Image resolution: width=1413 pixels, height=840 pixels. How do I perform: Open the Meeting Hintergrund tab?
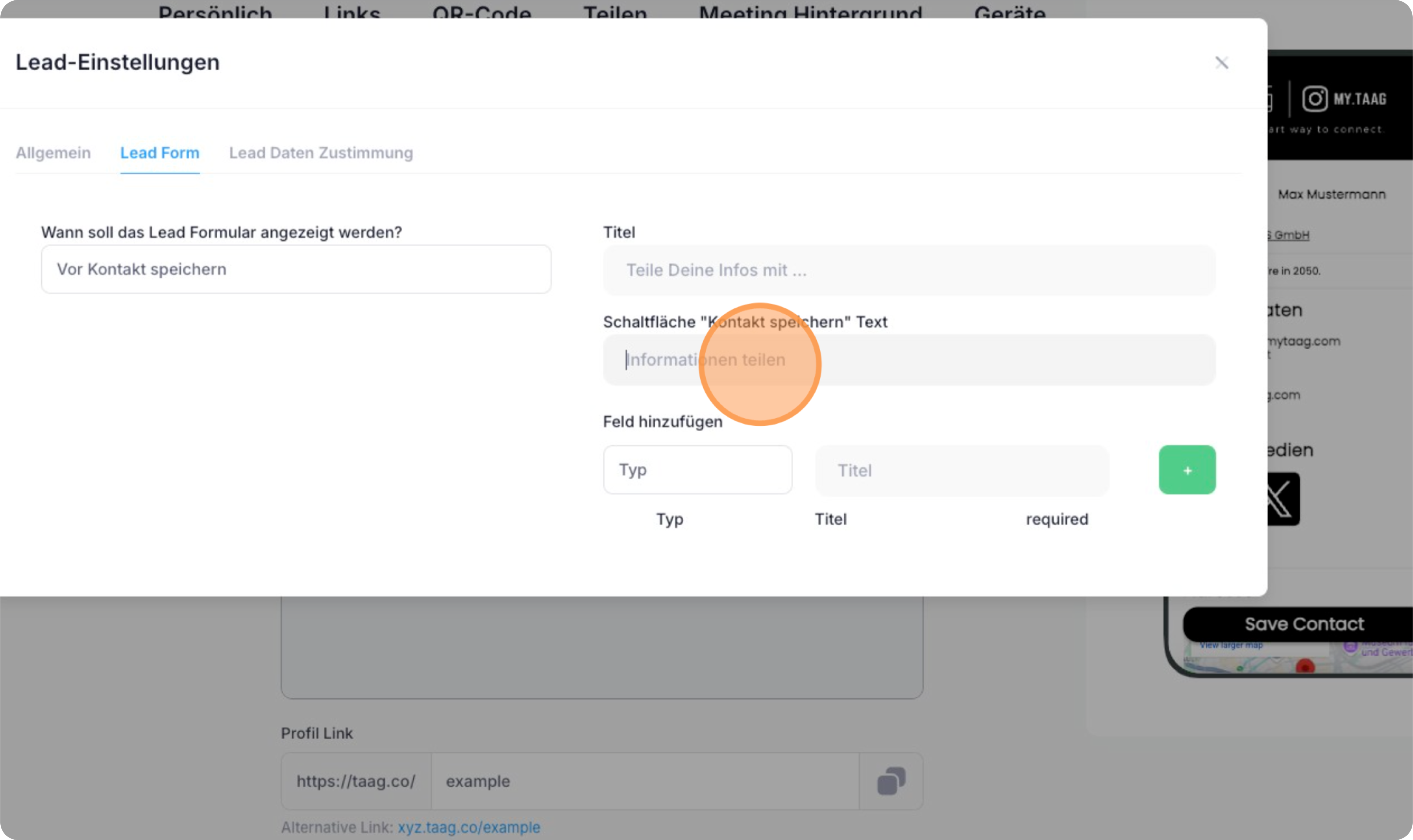[x=810, y=11]
